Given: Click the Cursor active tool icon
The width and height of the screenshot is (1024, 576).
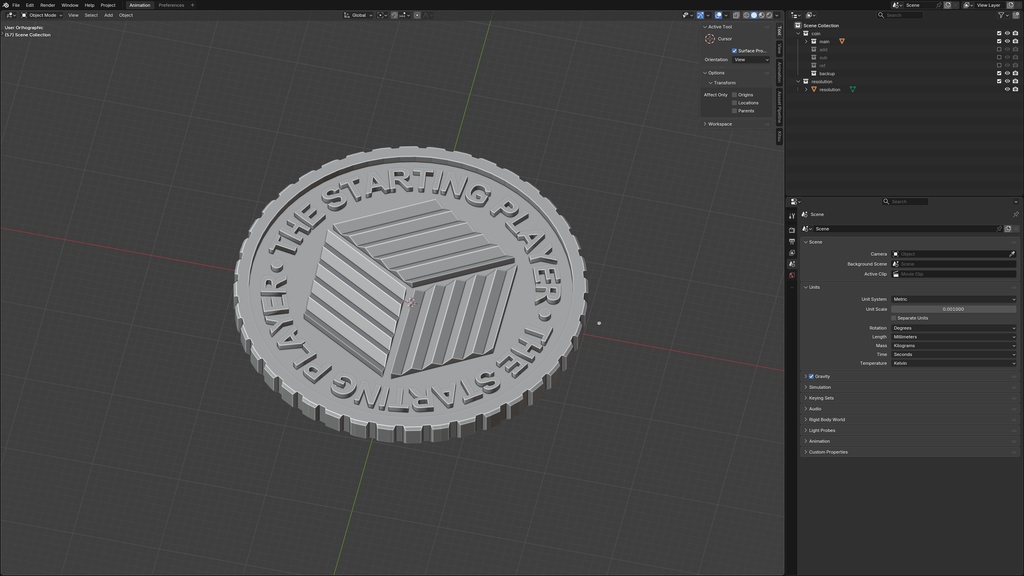Looking at the screenshot, I should [x=710, y=39].
